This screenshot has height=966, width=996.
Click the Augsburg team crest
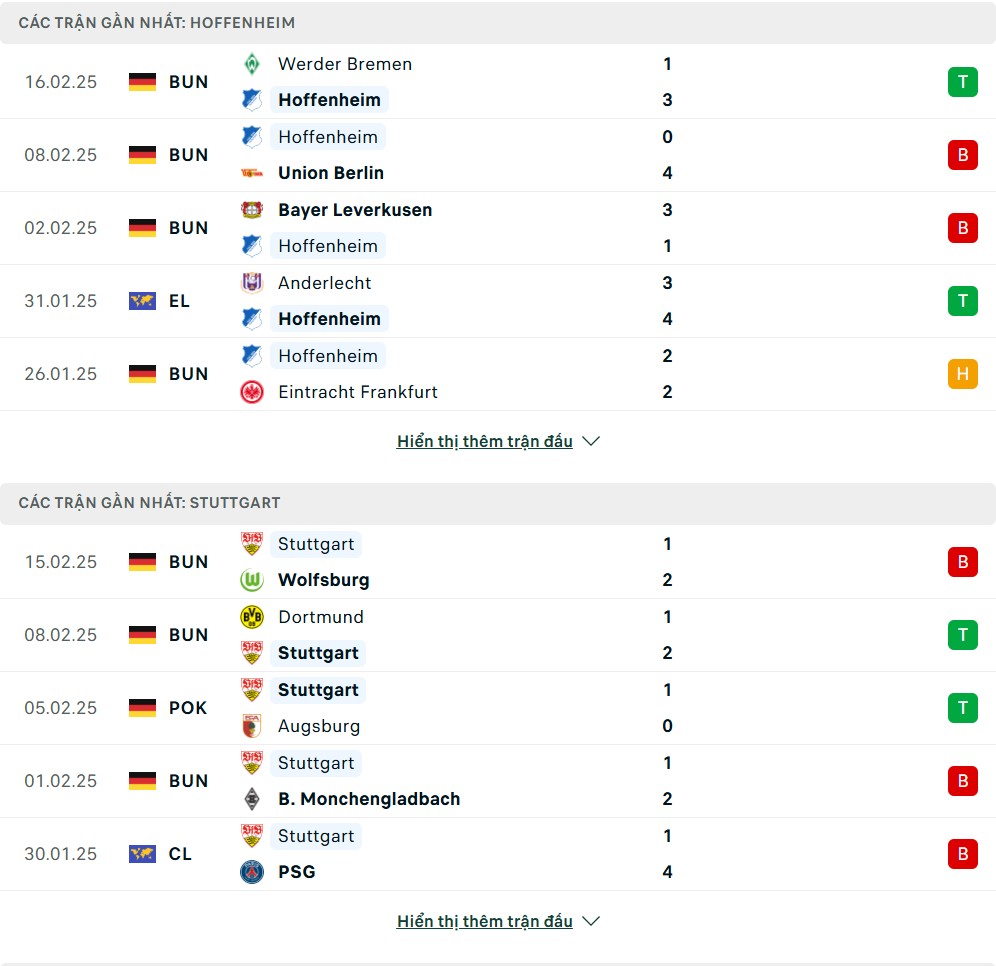tap(252, 726)
